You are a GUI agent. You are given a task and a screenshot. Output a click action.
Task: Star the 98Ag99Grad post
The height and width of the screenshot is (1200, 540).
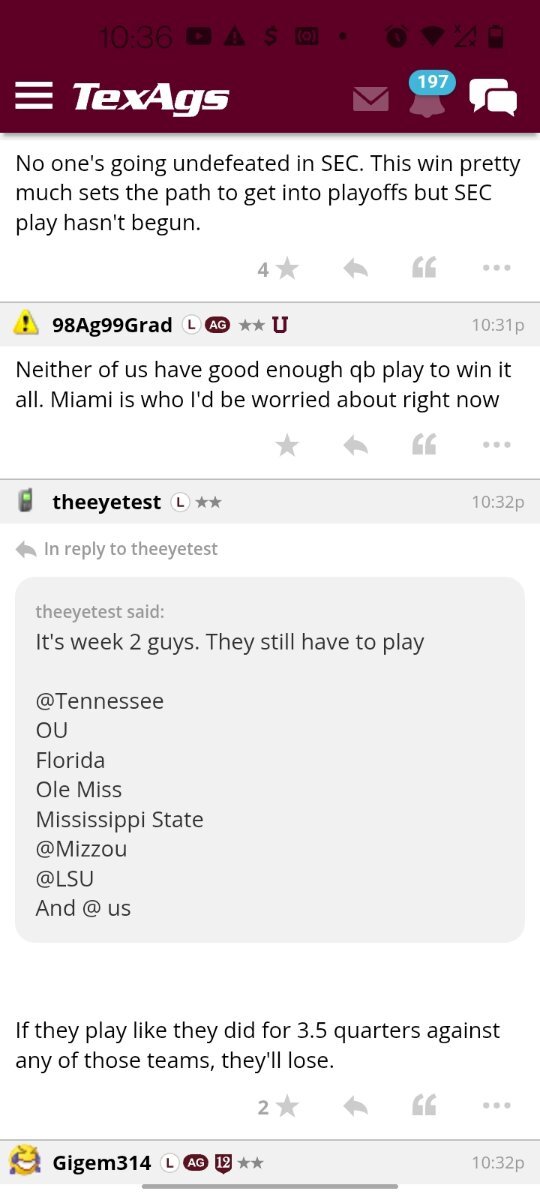click(287, 445)
